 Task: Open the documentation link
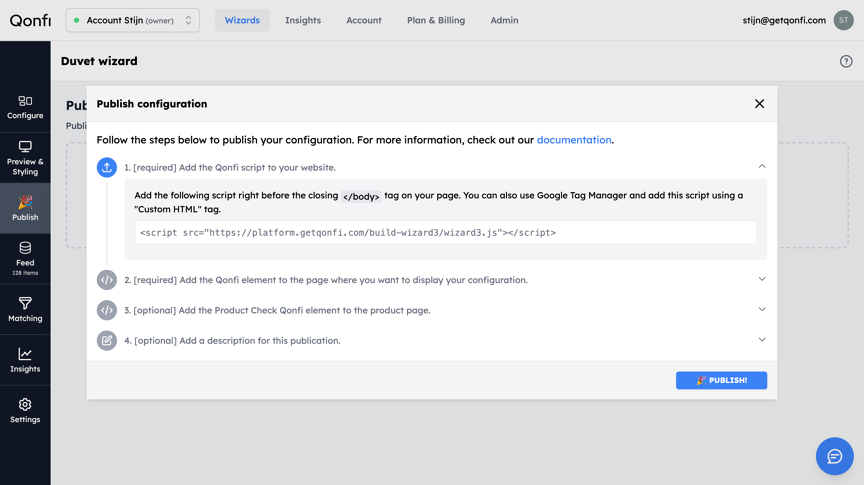click(574, 140)
